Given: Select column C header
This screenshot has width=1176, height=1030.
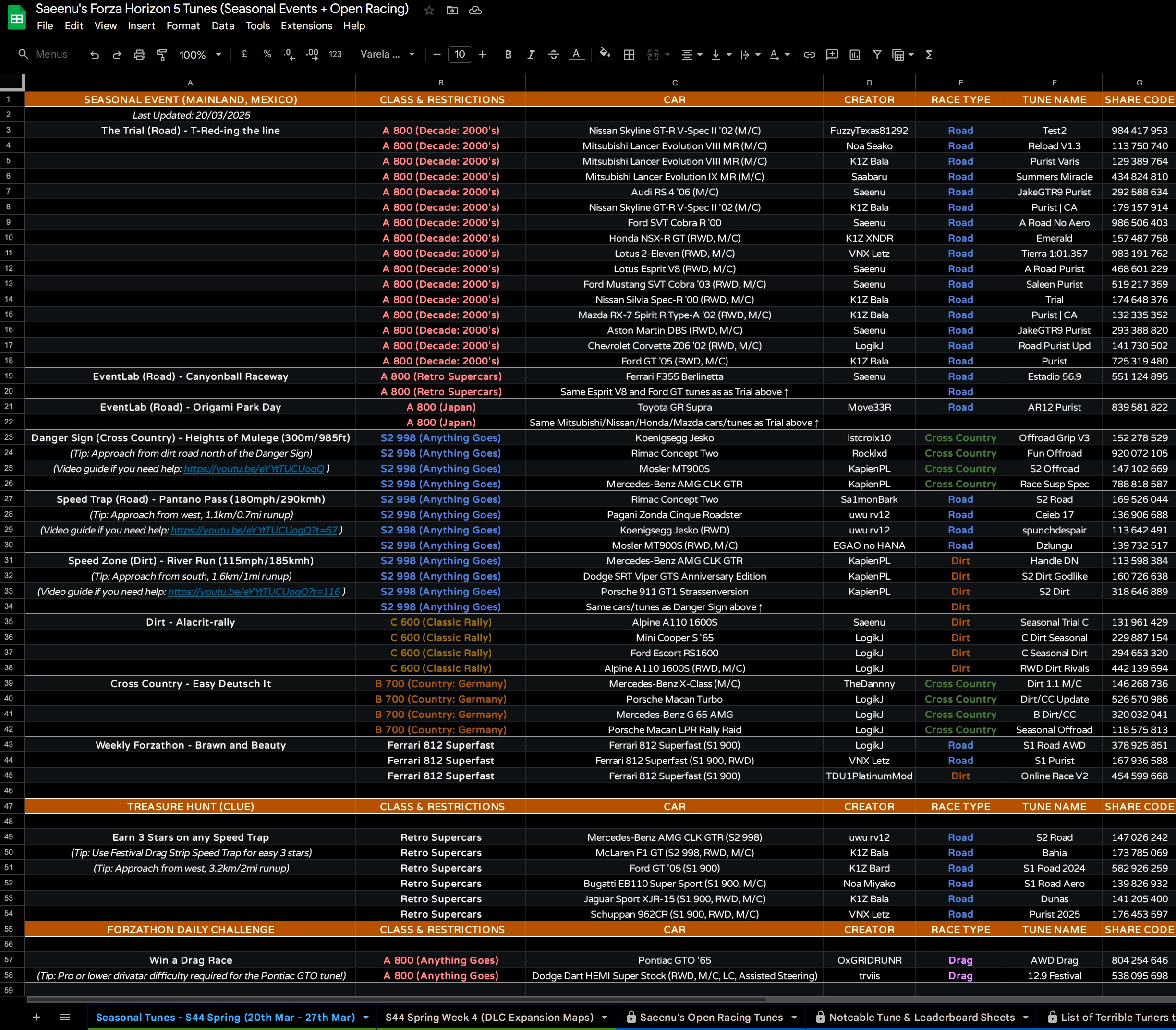Looking at the screenshot, I should 674,83.
